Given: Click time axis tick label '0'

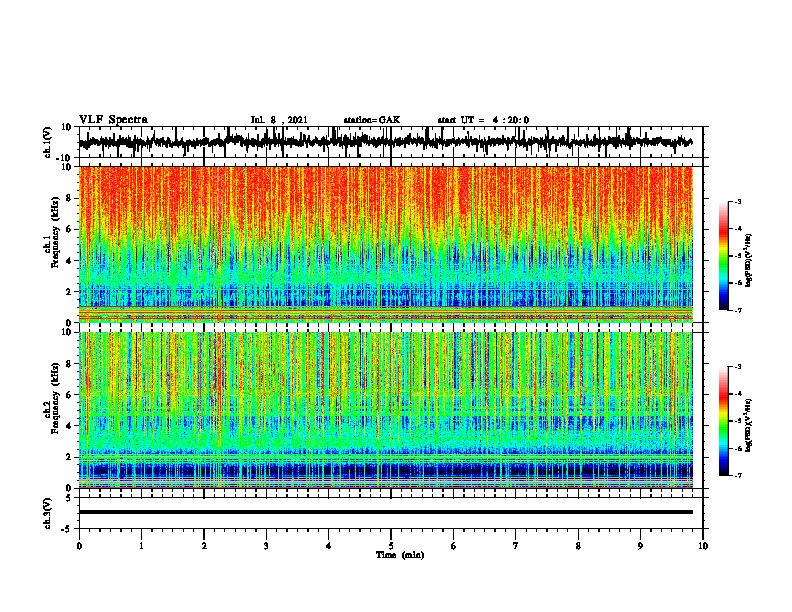Looking at the screenshot, I should click(79, 546).
